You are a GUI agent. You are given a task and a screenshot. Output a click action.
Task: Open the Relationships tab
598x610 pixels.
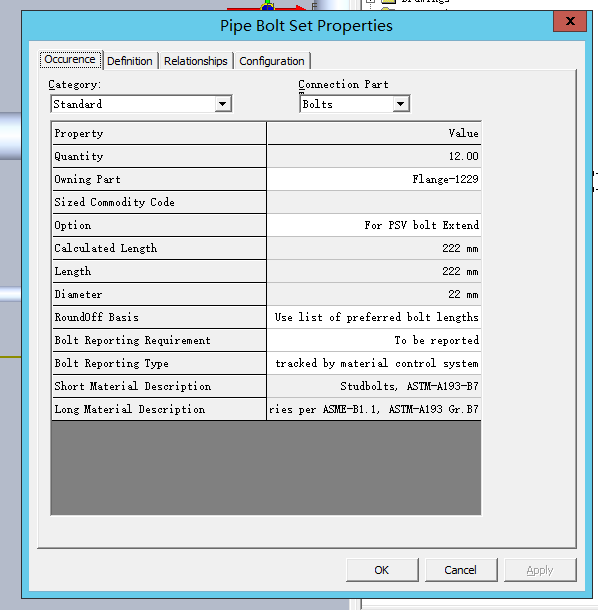[195, 61]
